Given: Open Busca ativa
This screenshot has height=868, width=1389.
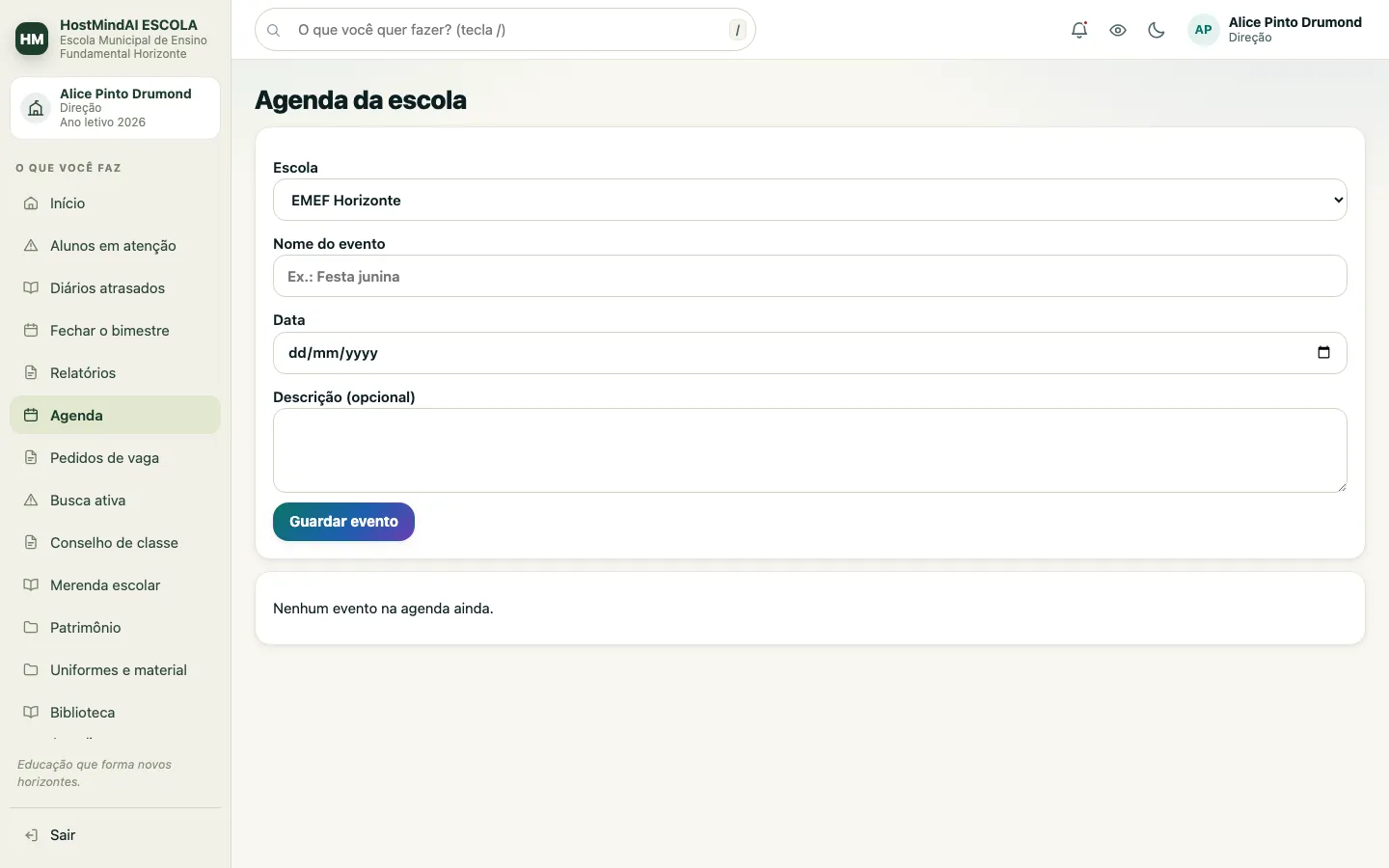Looking at the screenshot, I should click(115, 501).
